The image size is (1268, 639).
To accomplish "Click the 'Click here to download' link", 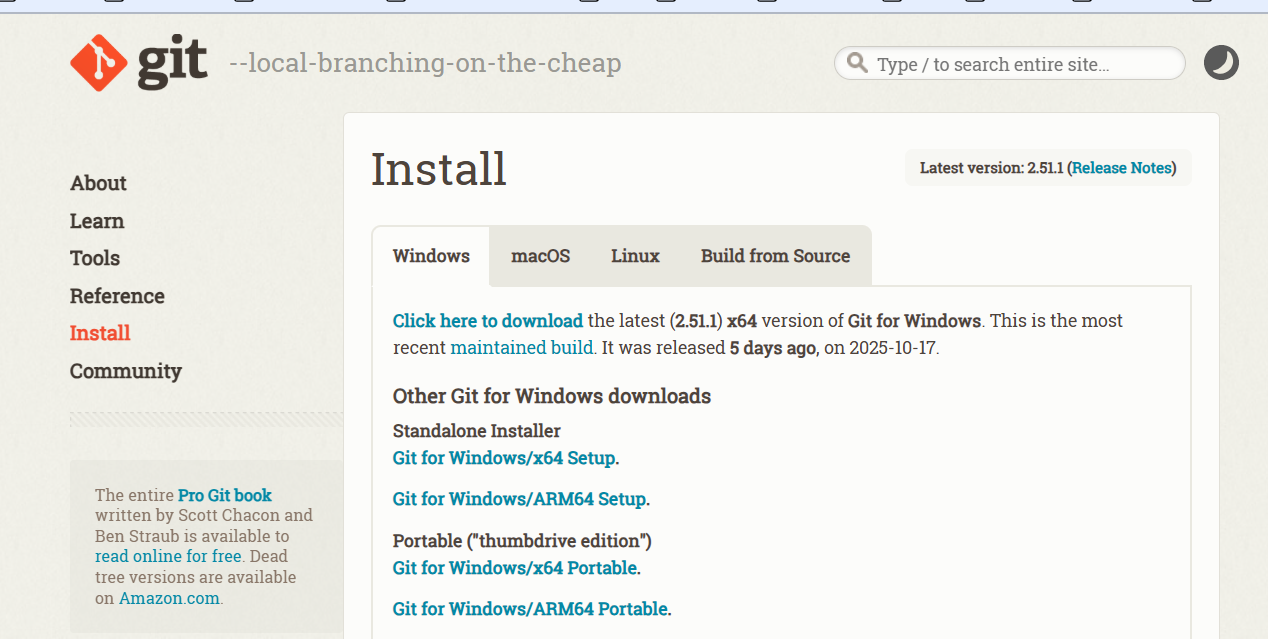I will click(x=488, y=321).
